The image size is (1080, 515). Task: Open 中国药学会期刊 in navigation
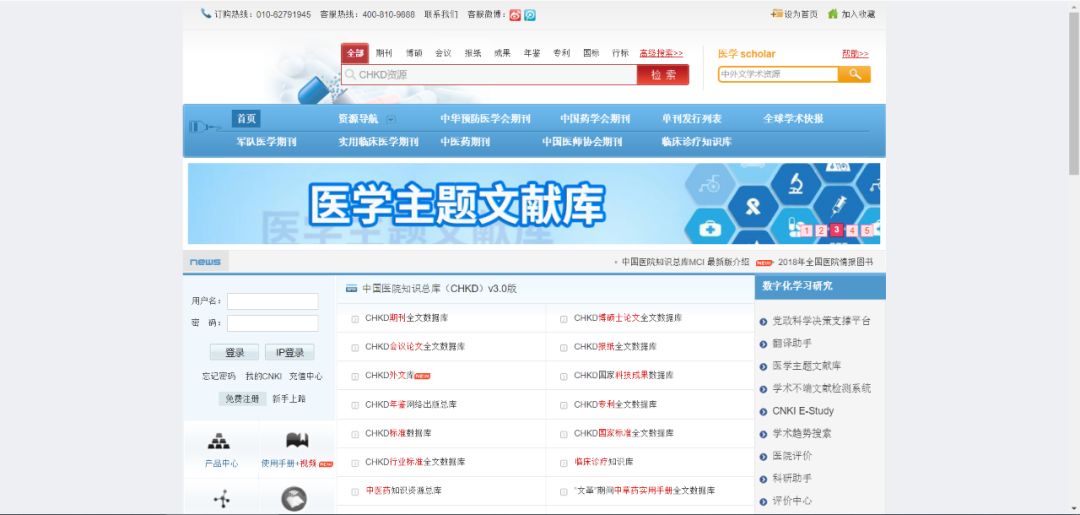click(595, 118)
